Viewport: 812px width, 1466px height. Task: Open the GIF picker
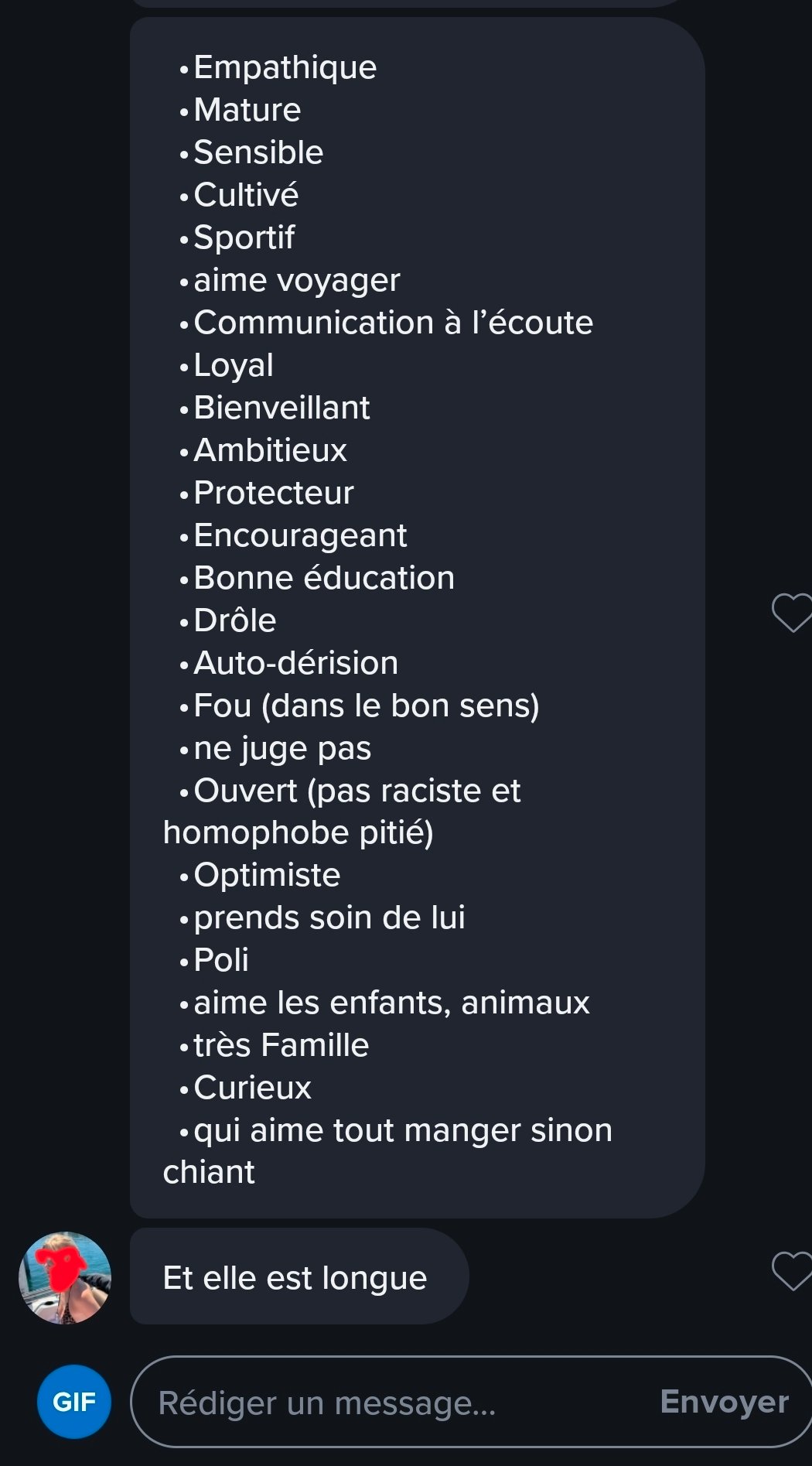tap(74, 1402)
